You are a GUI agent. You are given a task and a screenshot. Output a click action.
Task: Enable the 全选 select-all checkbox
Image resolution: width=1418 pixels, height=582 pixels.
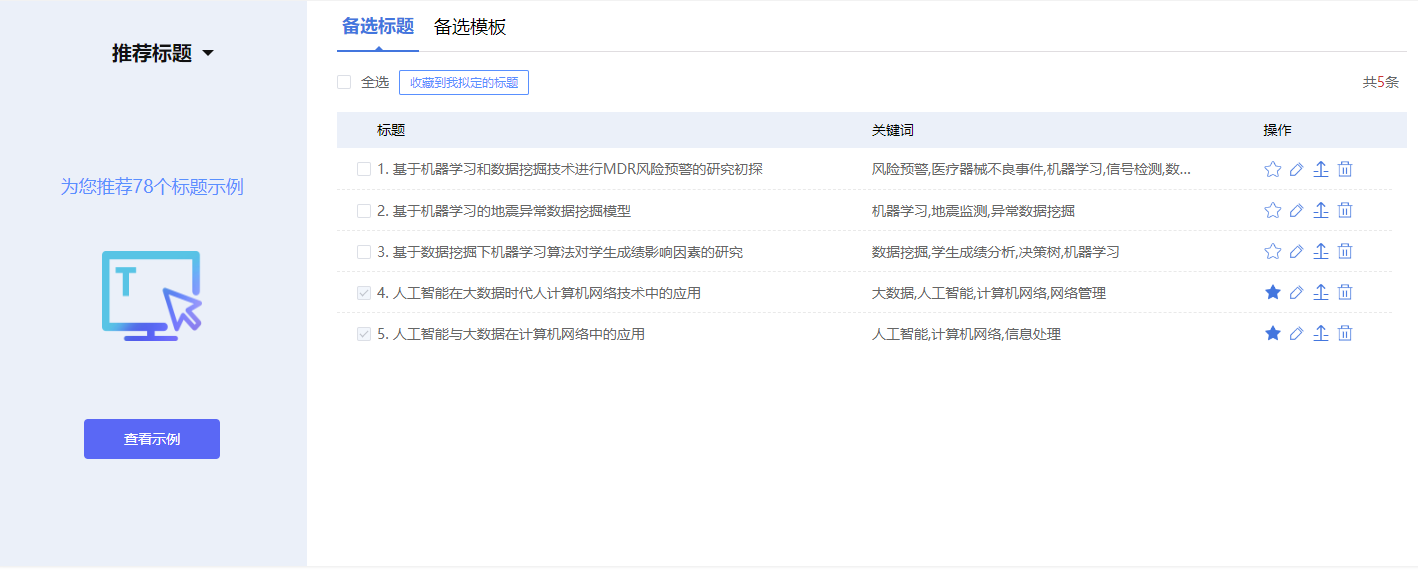(343, 81)
